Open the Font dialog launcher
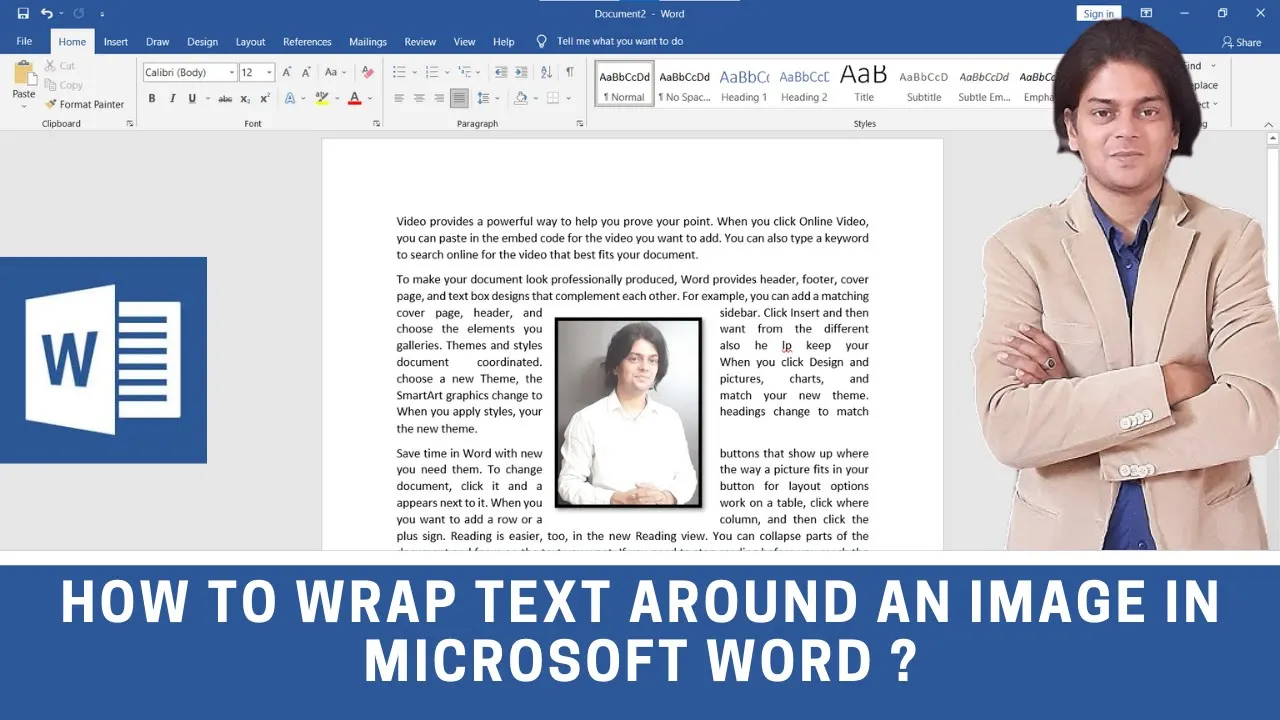 click(x=376, y=124)
